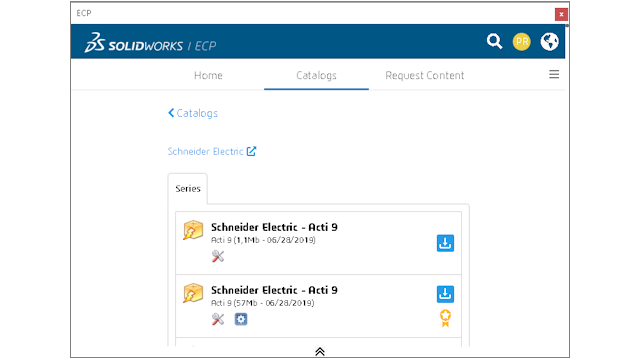Click the gold award ribbon icon
This screenshot has height=360, width=640.
point(445,318)
